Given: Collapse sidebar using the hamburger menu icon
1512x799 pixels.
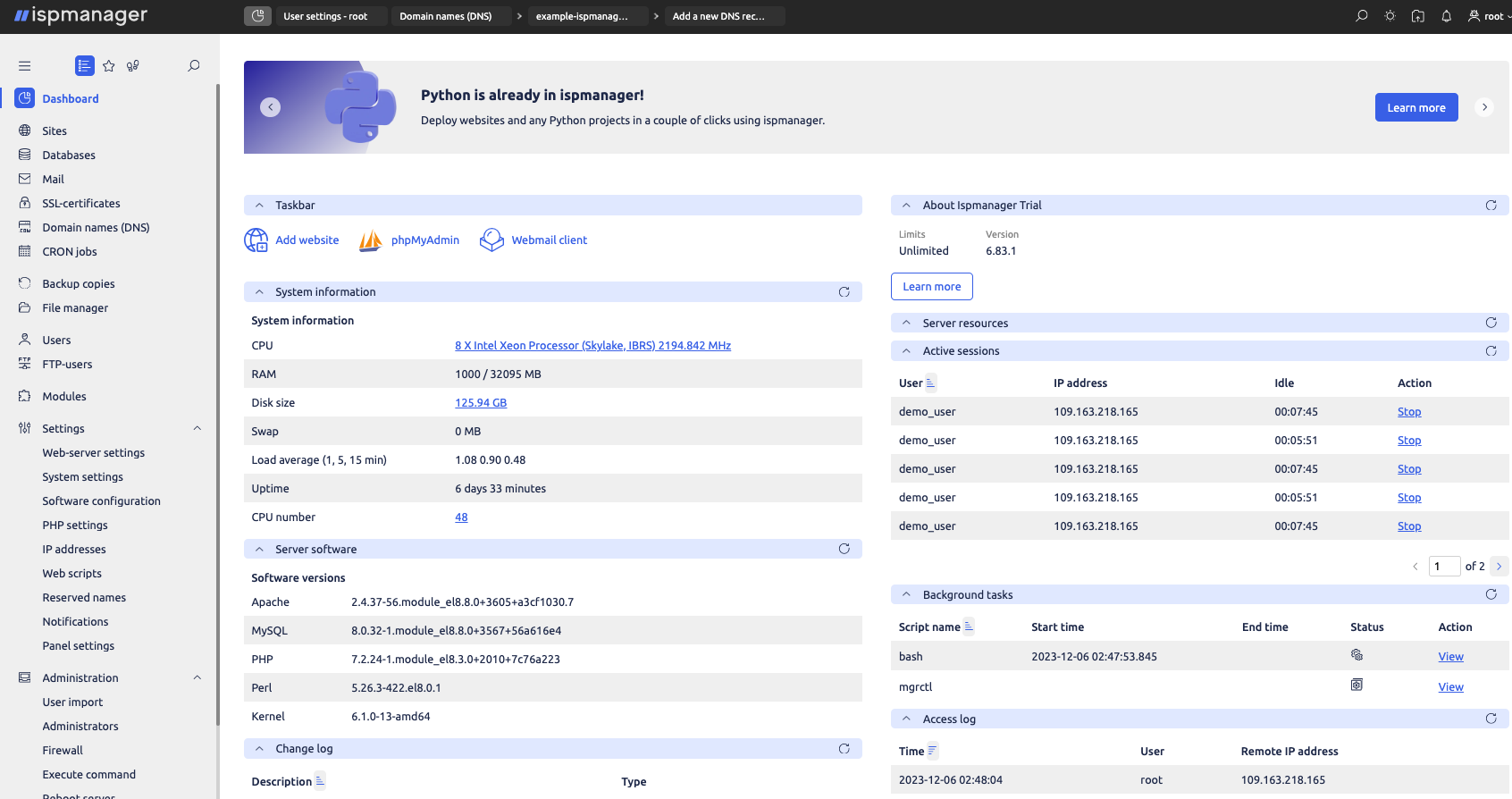Looking at the screenshot, I should coord(25,66).
